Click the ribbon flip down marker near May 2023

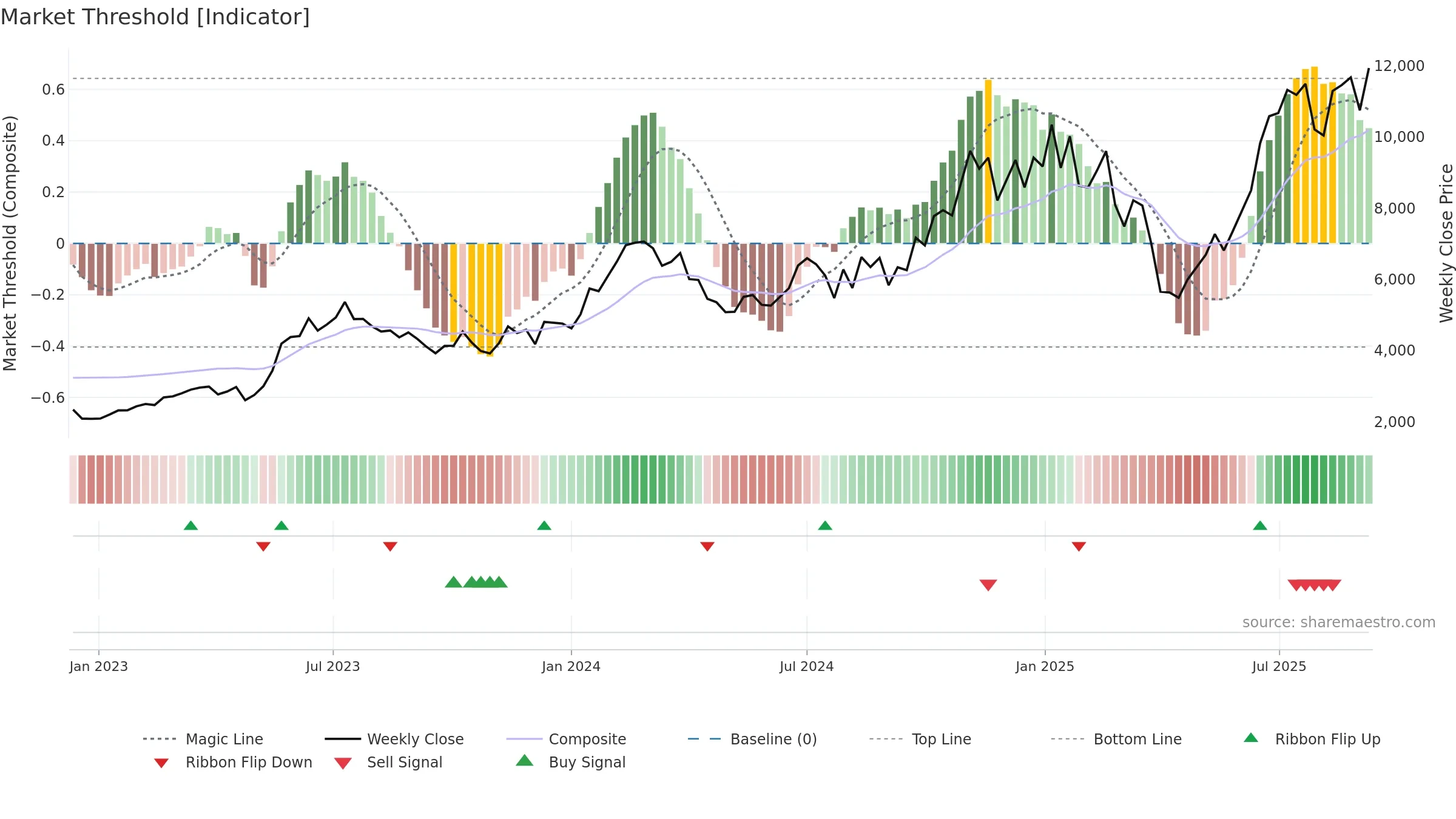pyautogui.click(x=263, y=547)
